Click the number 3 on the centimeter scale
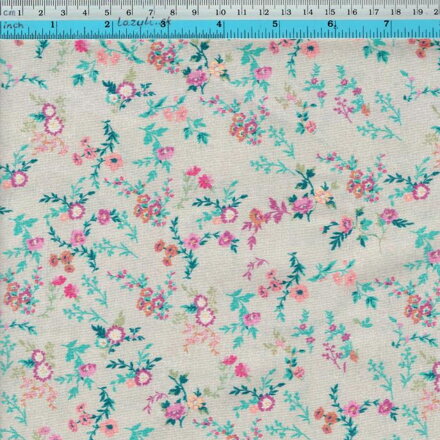This screenshot has height=440, width=440. click(63, 13)
